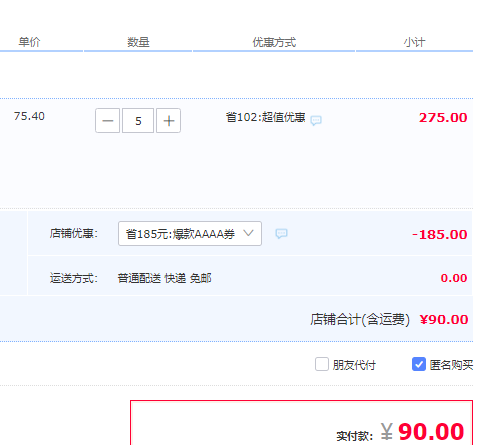Click the 省102:超值优惠 discount text
The width and height of the screenshot is (500, 445).
click(x=265, y=117)
